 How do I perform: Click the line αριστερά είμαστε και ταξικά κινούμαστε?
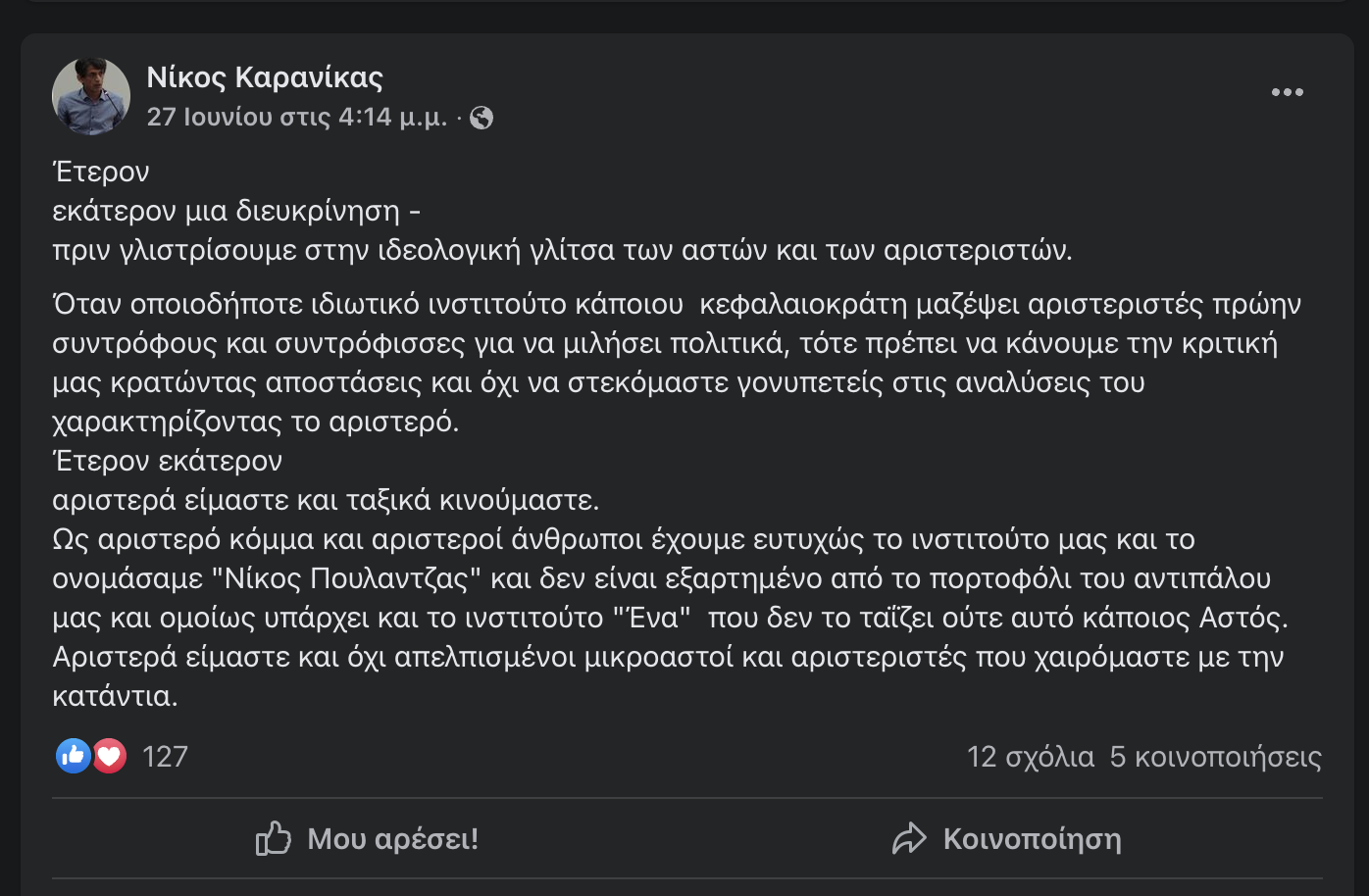326,500
